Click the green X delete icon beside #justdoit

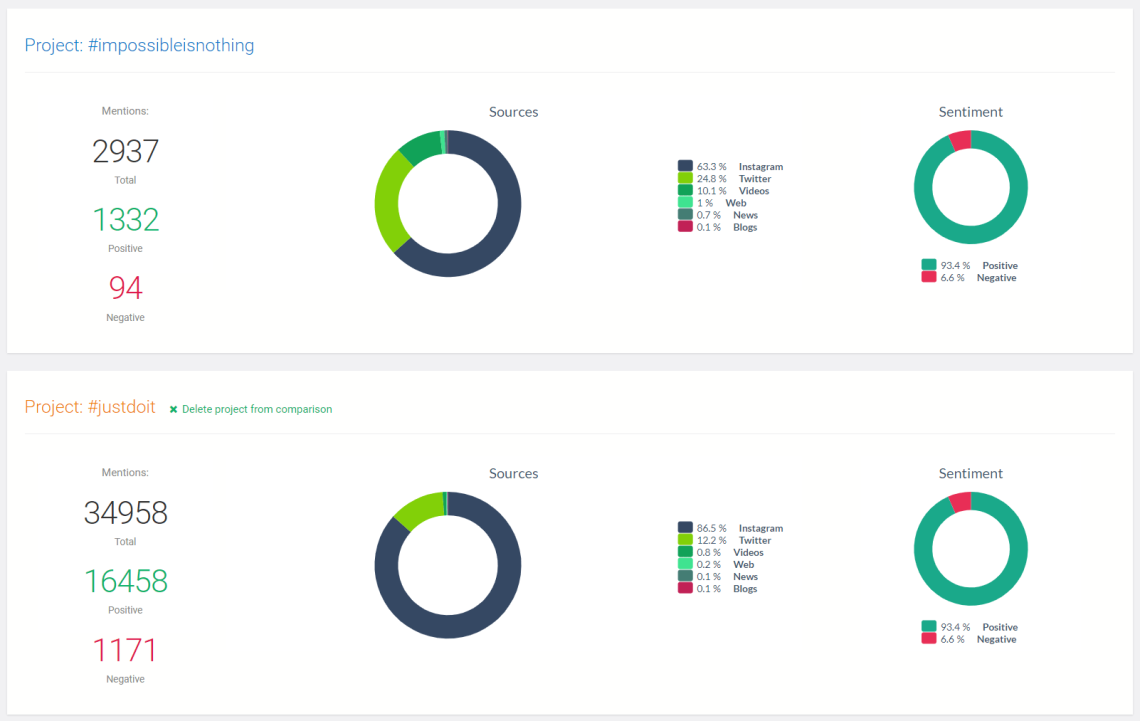click(173, 410)
